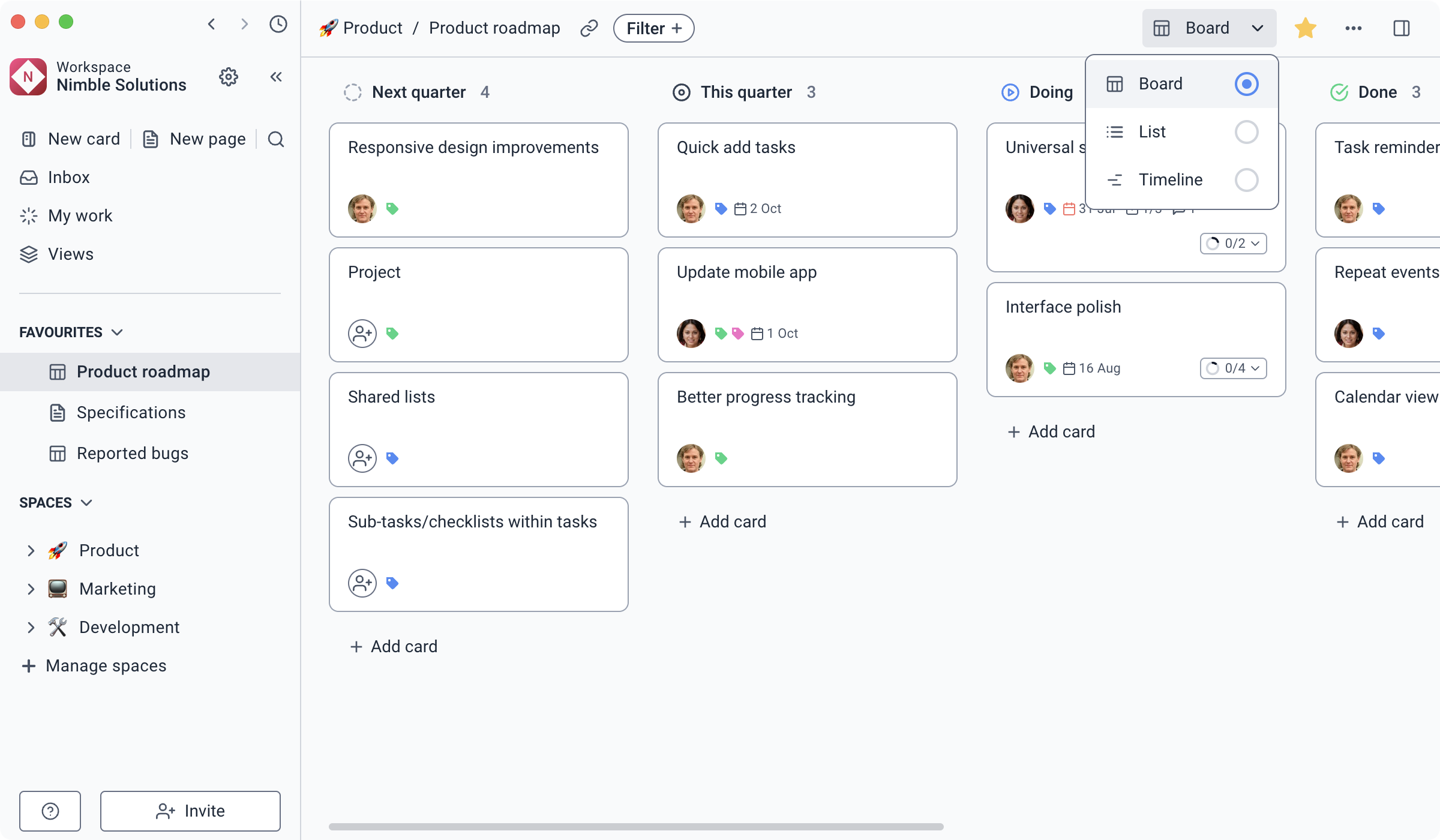Expand the Product space in the sidebar
The height and width of the screenshot is (840, 1440).
[31, 550]
